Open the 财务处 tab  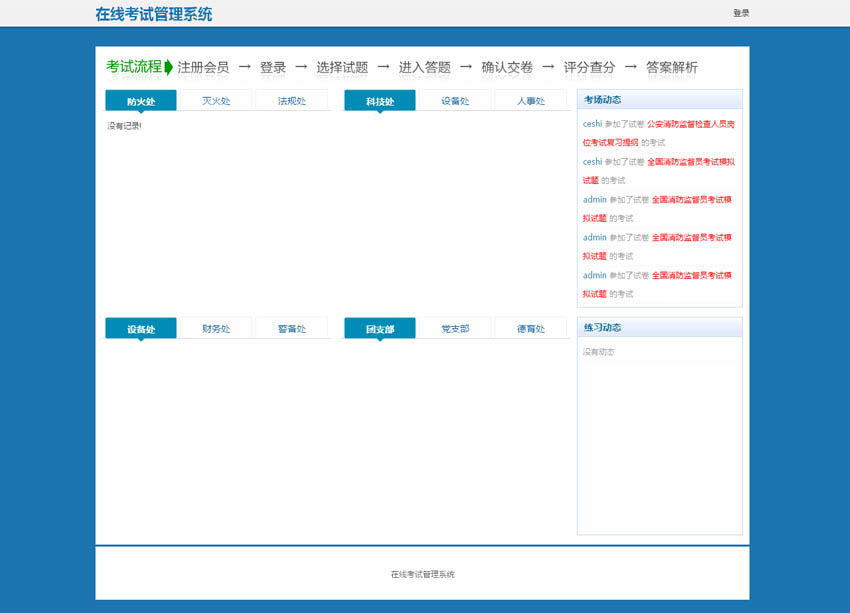point(216,329)
